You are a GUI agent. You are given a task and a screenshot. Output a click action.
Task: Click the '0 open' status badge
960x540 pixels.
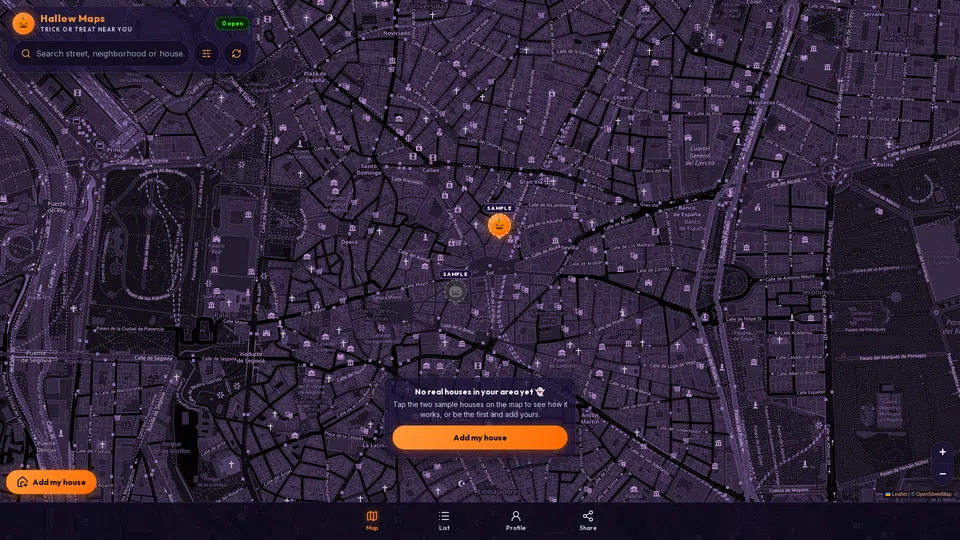click(x=233, y=24)
